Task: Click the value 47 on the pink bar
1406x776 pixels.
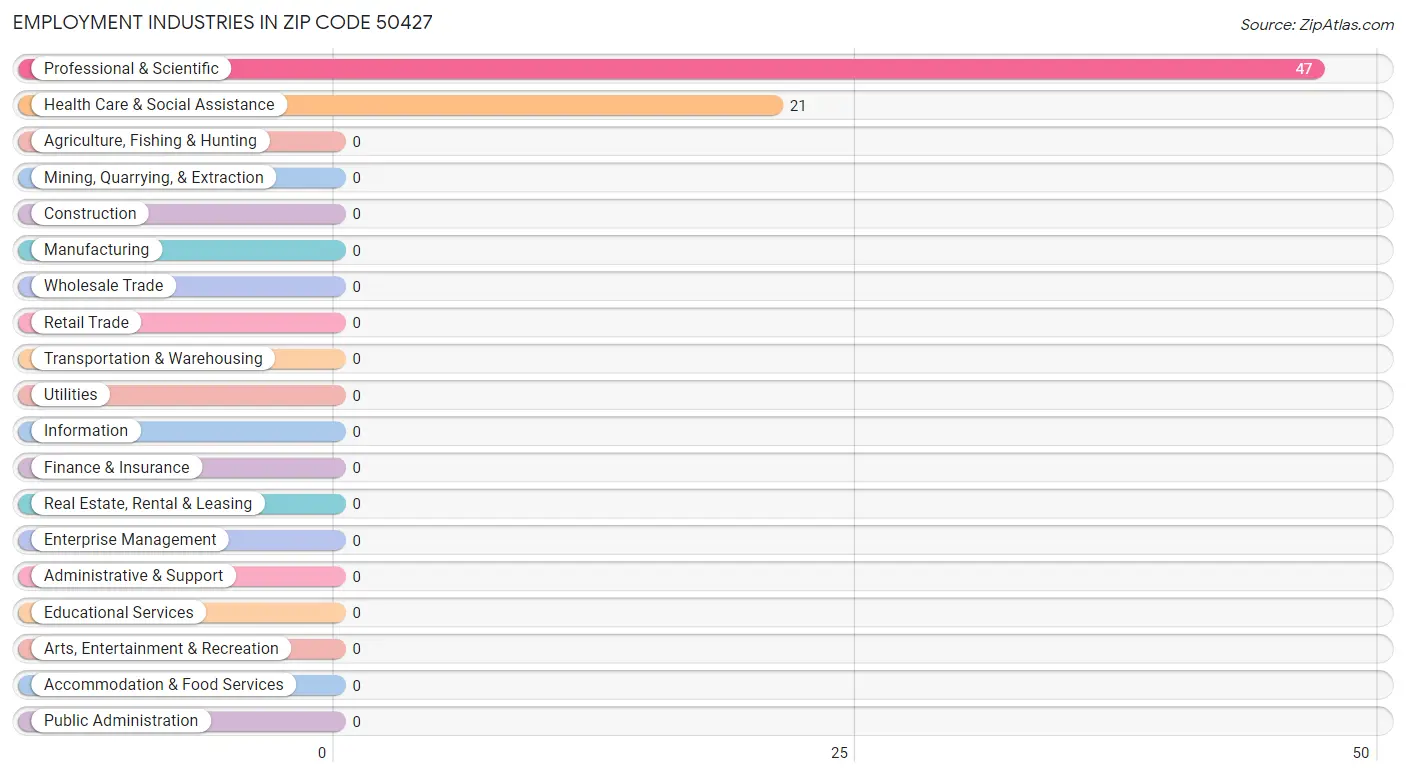Action: [1304, 69]
